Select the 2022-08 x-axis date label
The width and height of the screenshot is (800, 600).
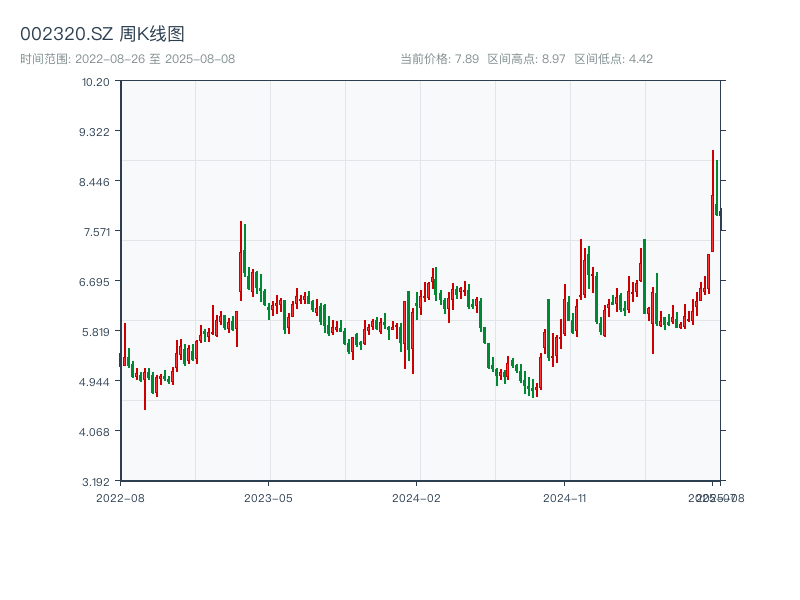(x=120, y=497)
